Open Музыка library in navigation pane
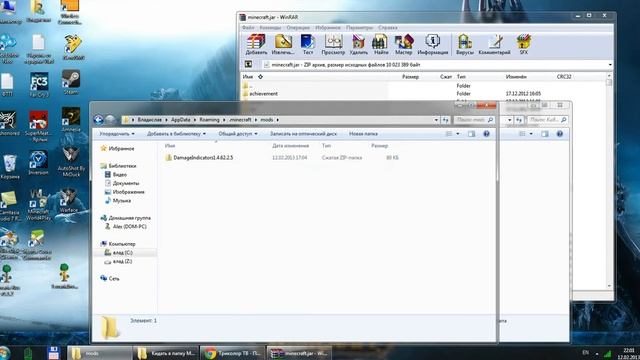This screenshot has height=360, width=640. 118,201
